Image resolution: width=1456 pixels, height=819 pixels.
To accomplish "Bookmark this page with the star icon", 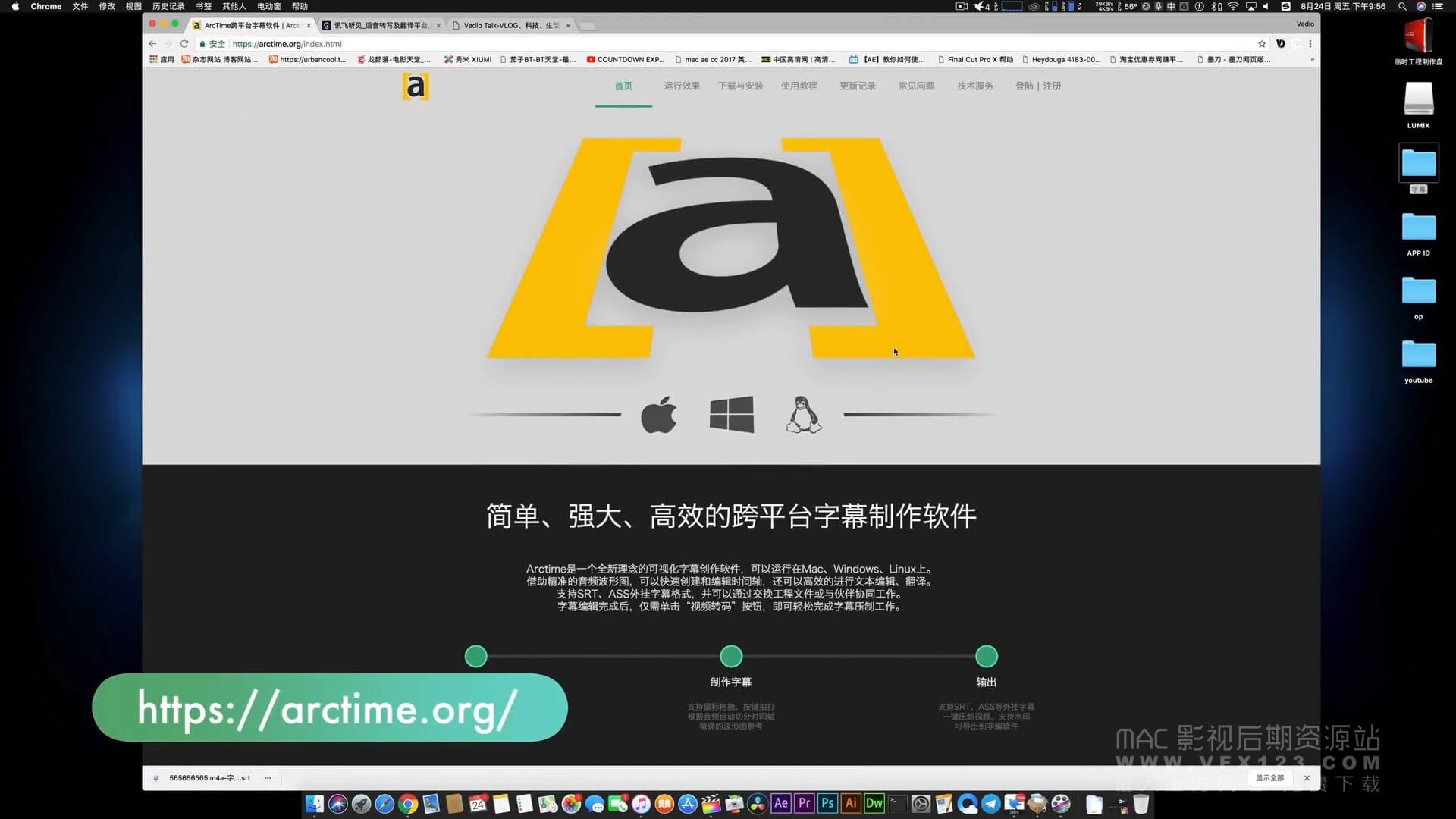I will tap(1262, 44).
